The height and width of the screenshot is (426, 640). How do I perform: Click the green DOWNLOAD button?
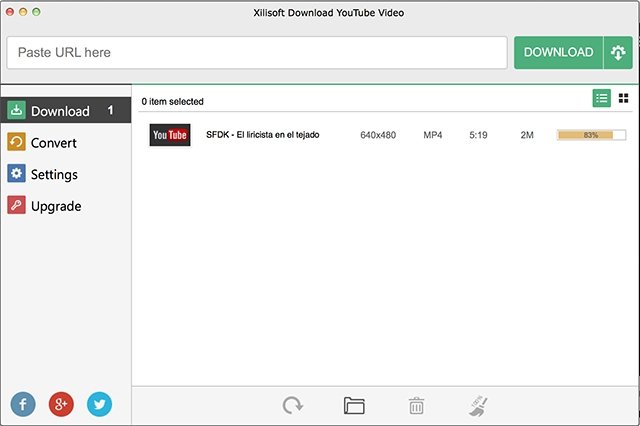coord(558,53)
